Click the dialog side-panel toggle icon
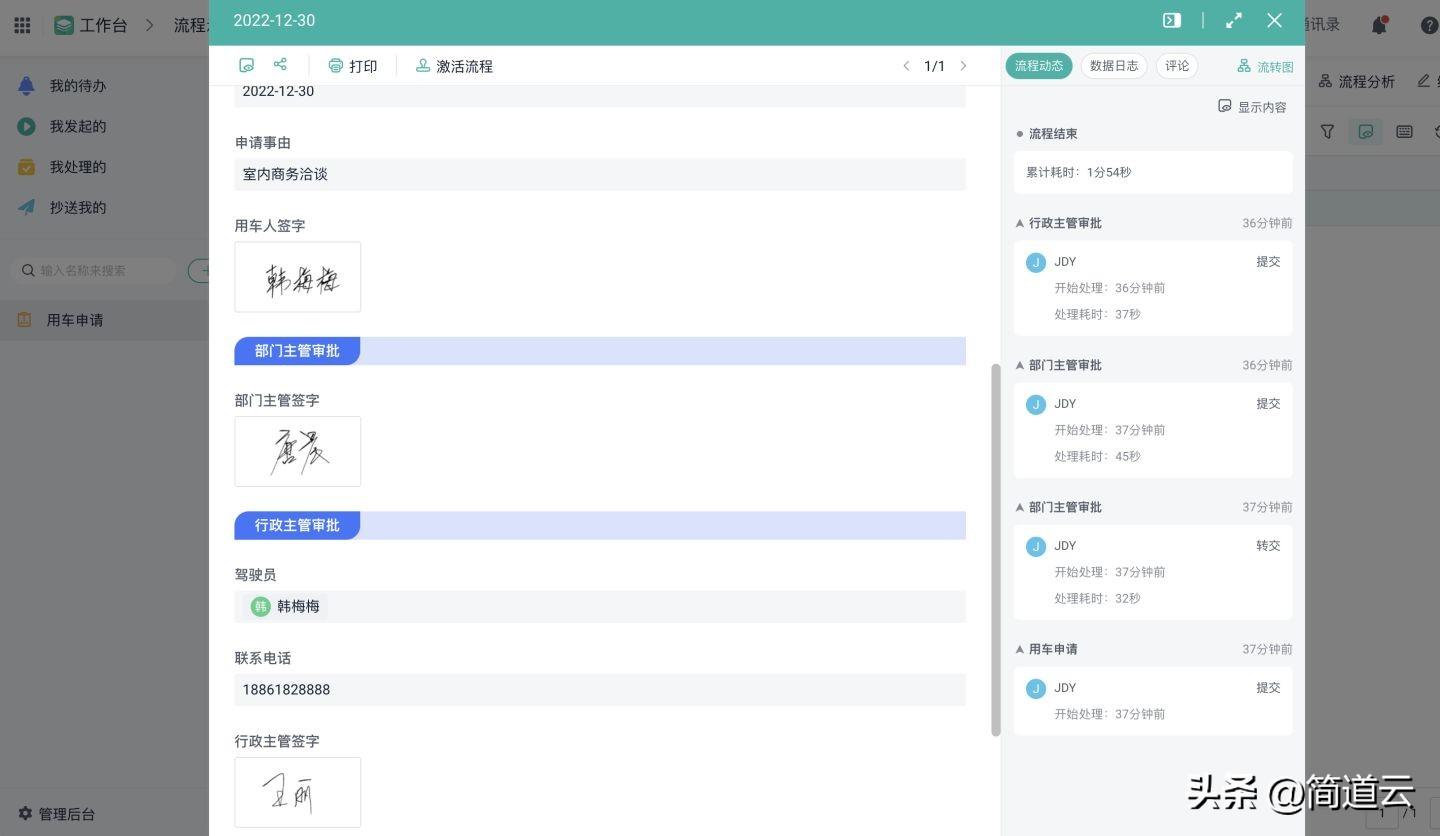The width and height of the screenshot is (1440, 836). (x=1172, y=20)
